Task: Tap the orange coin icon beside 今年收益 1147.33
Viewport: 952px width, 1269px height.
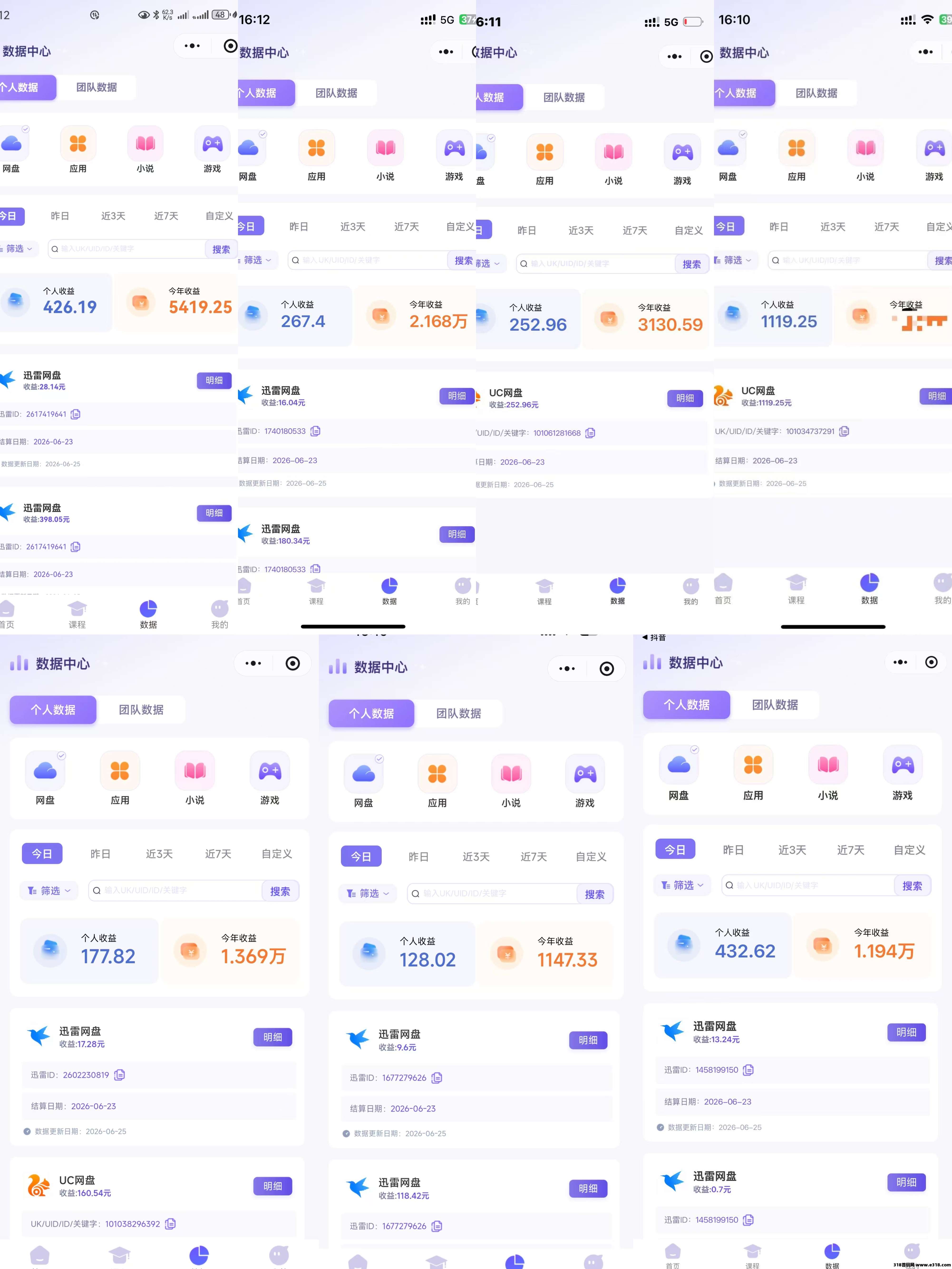Action: pos(506,954)
